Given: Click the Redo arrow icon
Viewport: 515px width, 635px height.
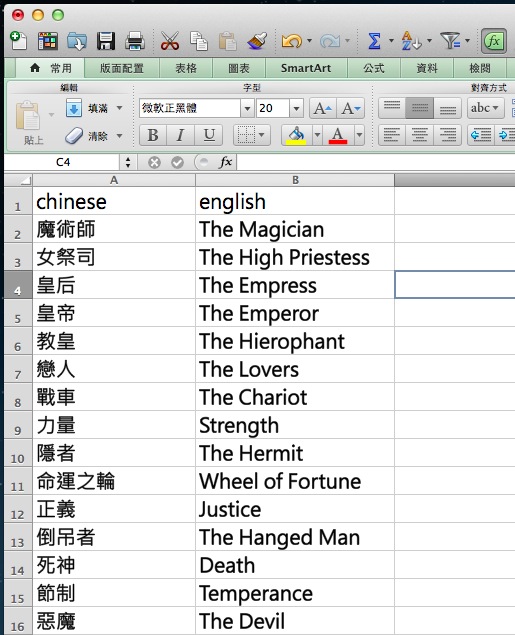Looking at the screenshot, I should coord(330,41).
